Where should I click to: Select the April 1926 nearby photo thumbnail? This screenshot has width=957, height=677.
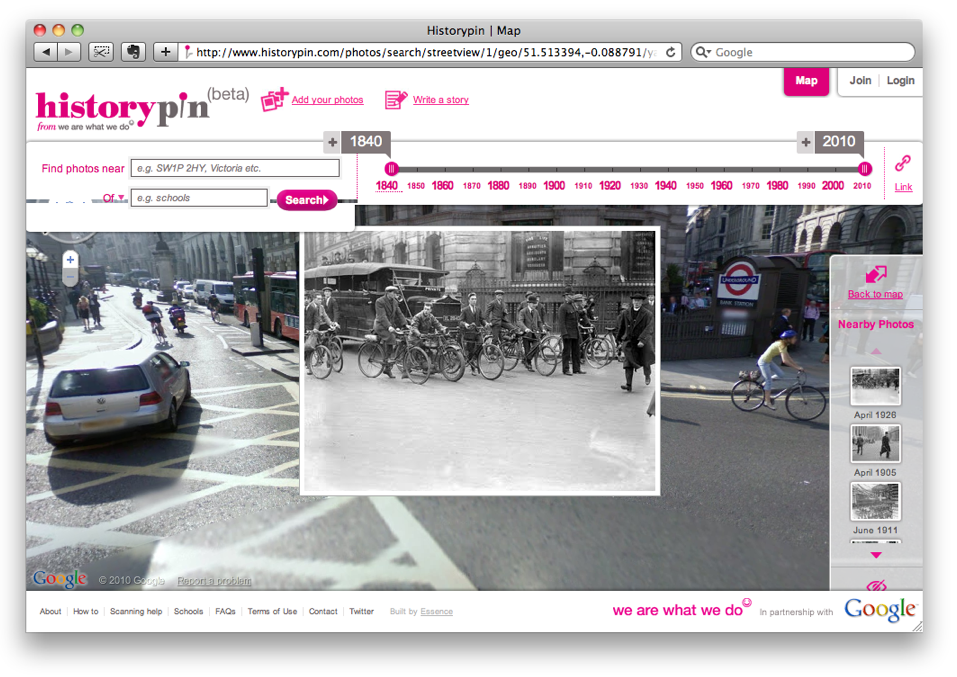(x=875, y=387)
